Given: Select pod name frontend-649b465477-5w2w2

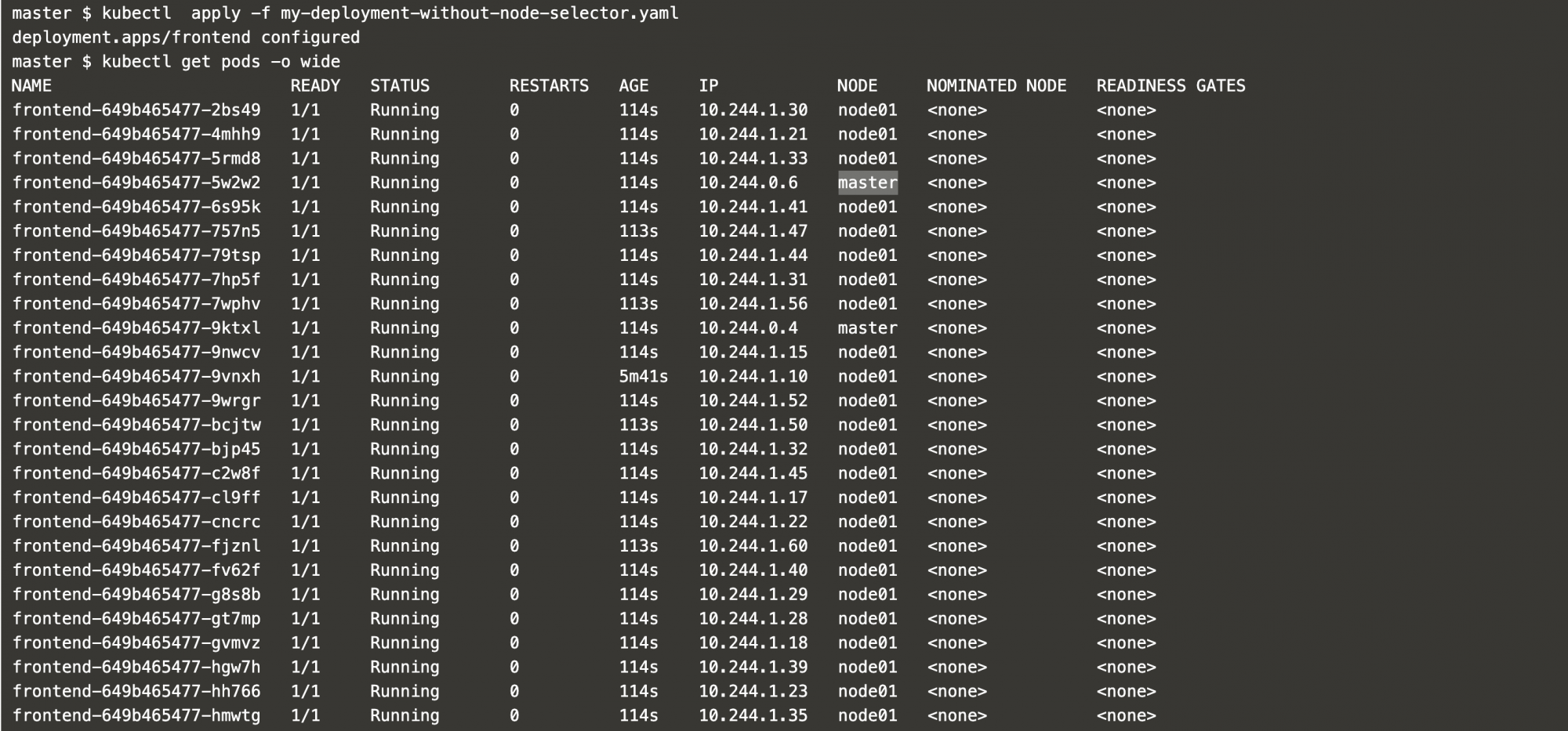Looking at the screenshot, I should [136, 183].
